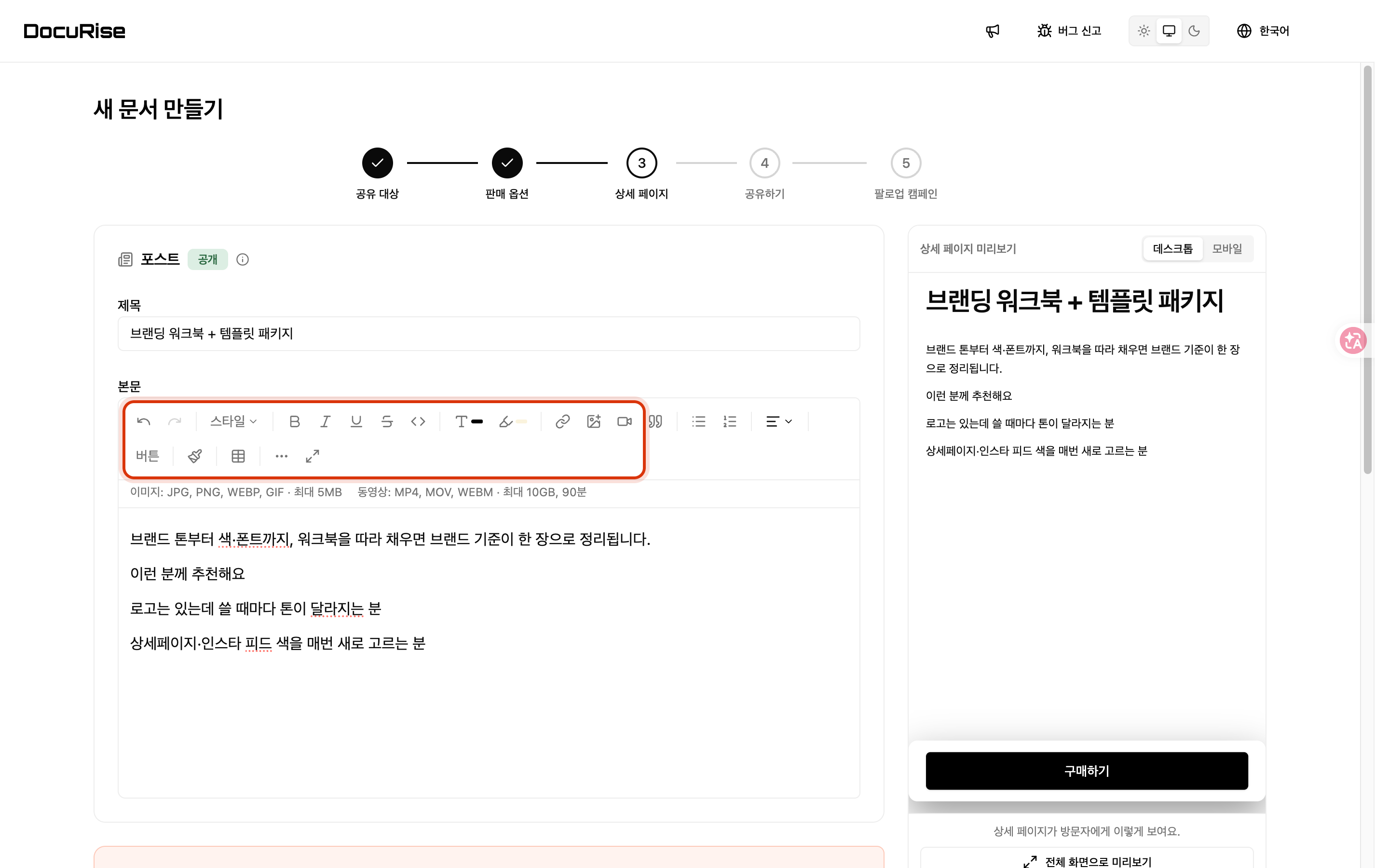Viewport: 1389px width, 868px height.
Task: Open 전체 화면으로 미리보기
Action: [1087, 861]
